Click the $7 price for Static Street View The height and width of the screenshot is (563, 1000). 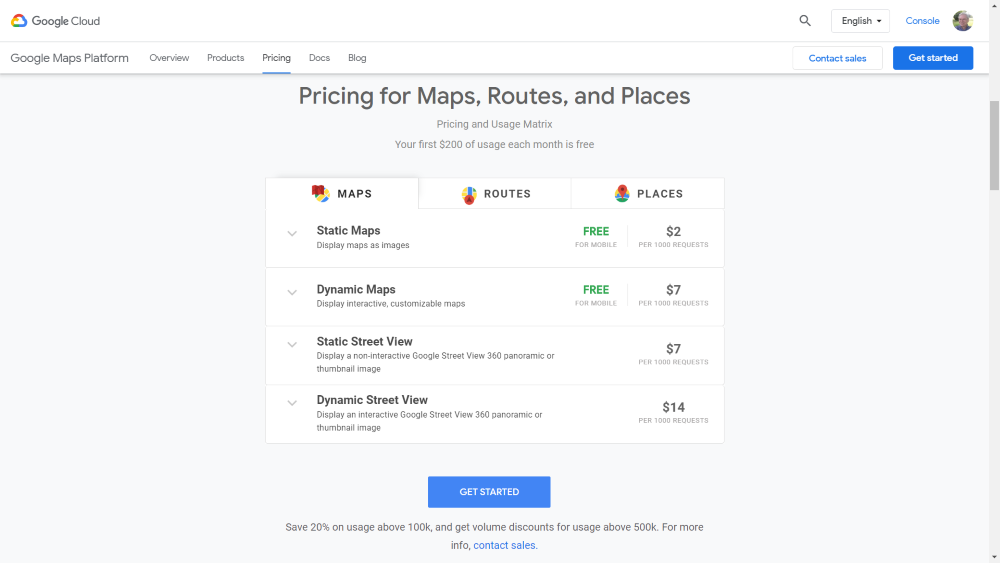[673, 349]
